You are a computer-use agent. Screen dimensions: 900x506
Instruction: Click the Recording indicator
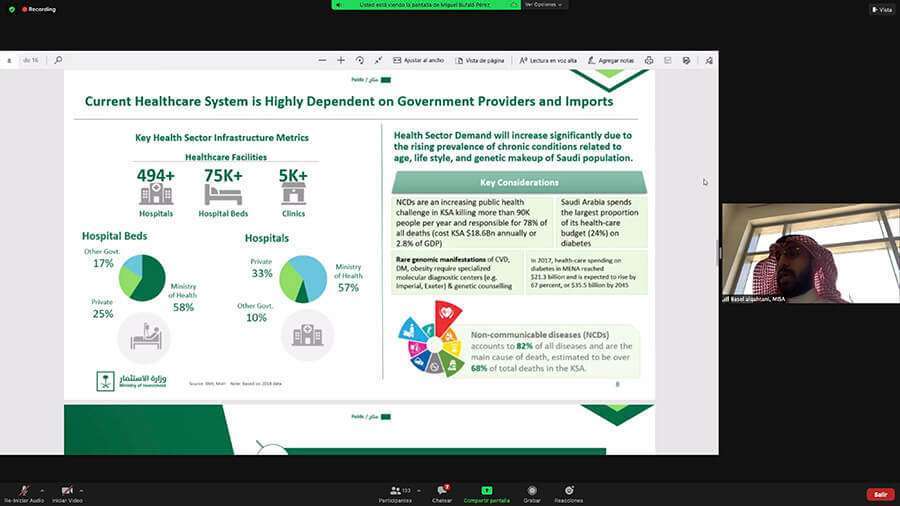pyautogui.click(x=39, y=10)
